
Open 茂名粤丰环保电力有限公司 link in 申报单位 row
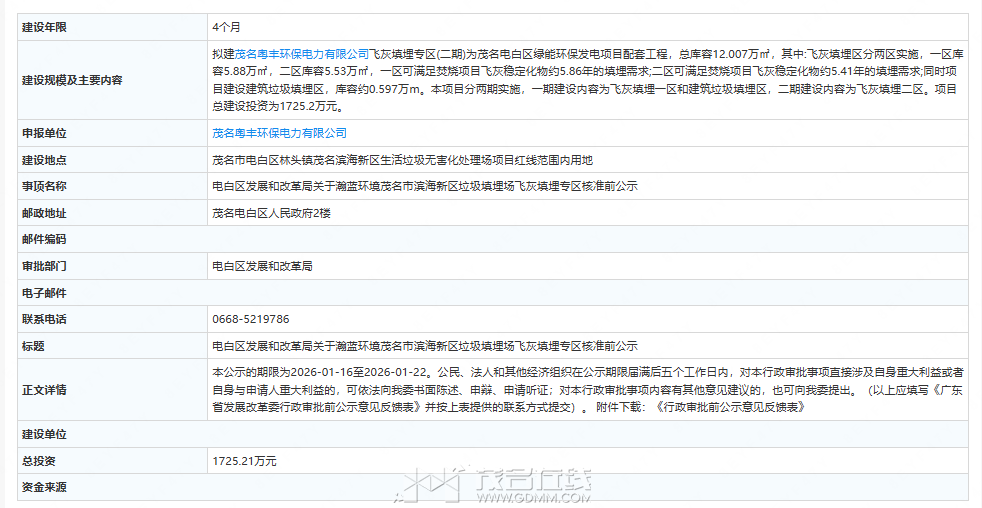coord(279,133)
